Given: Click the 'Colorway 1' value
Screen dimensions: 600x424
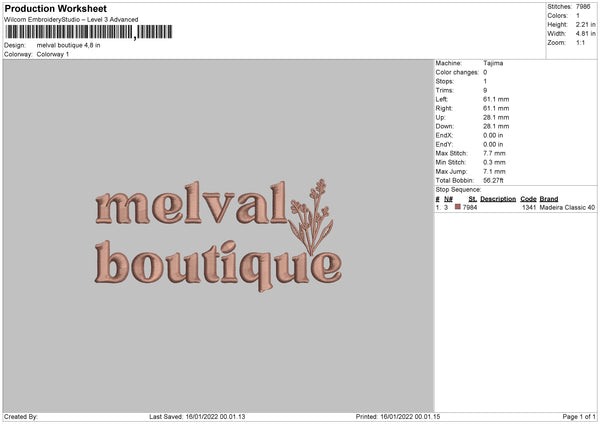Looking at the screenshot, I should (x=53, y=54).
